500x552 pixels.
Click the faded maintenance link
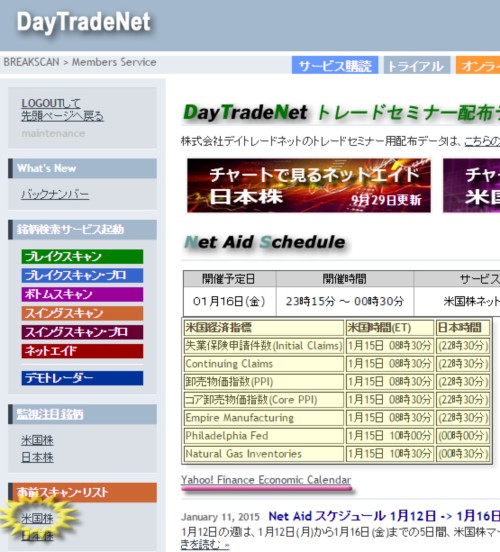pyautogui.click(x=53, y=133)
